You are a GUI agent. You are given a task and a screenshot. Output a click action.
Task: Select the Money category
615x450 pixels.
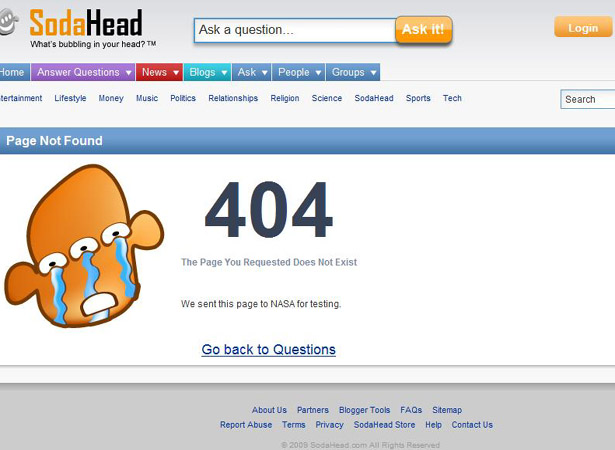(111, 98)
